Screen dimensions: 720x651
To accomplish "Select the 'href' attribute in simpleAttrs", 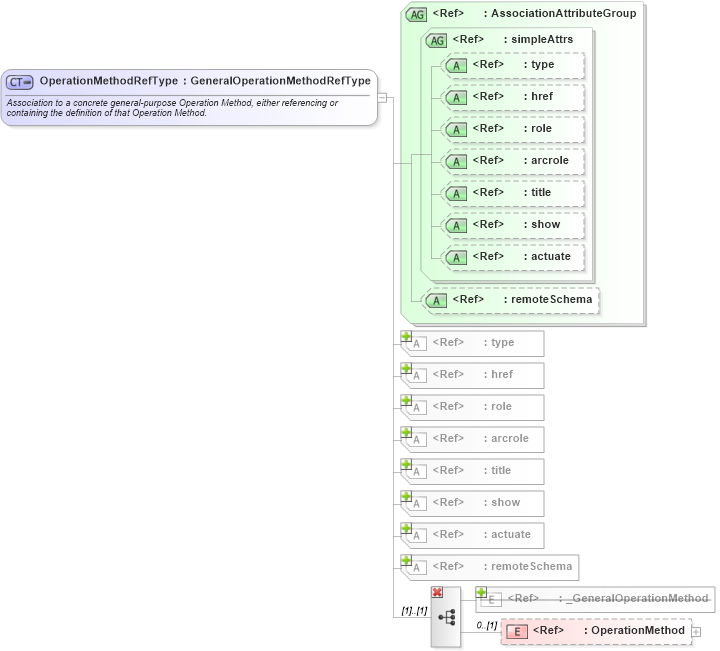I will 513,97.
